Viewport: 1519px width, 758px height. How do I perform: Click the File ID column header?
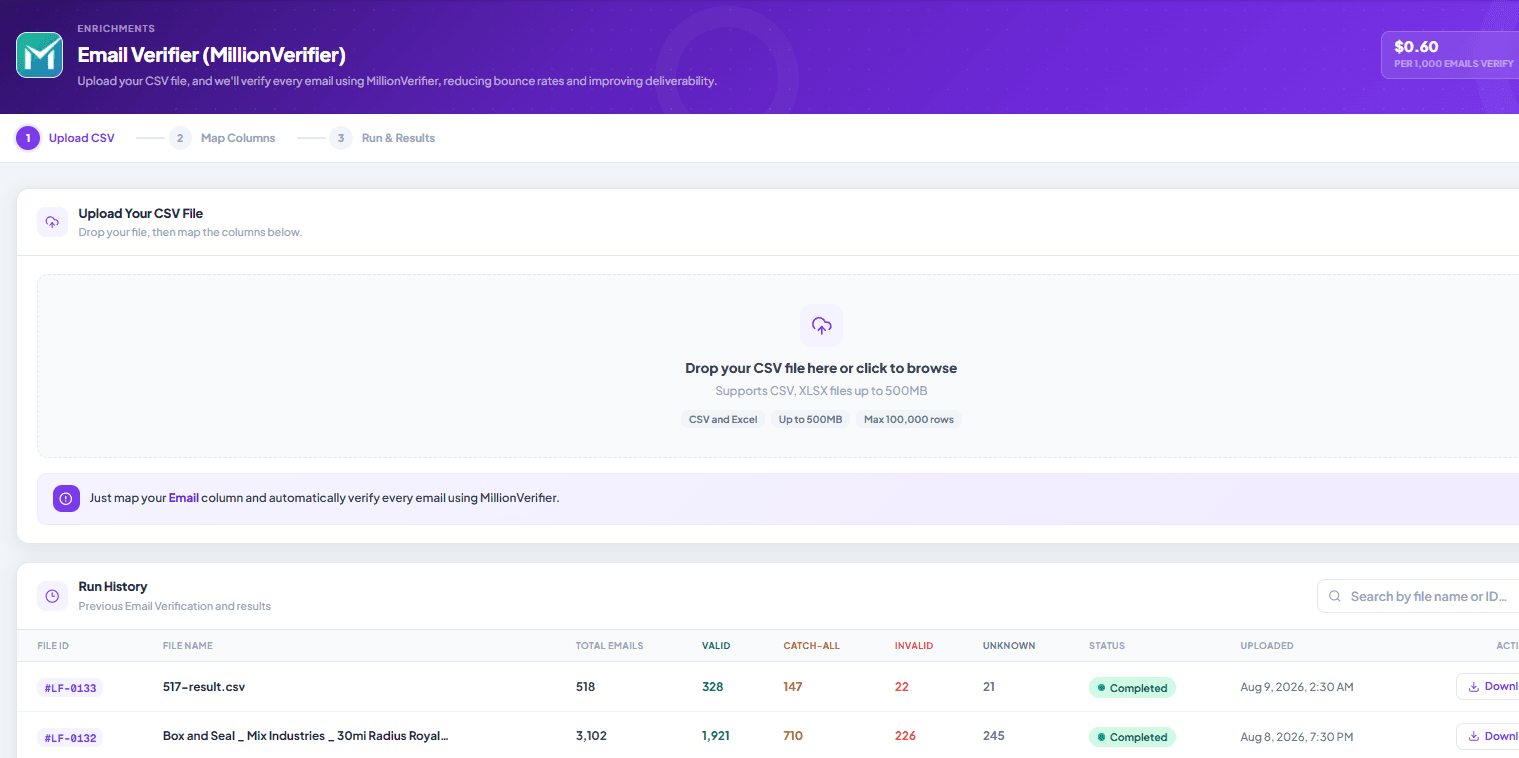[53, 646]
